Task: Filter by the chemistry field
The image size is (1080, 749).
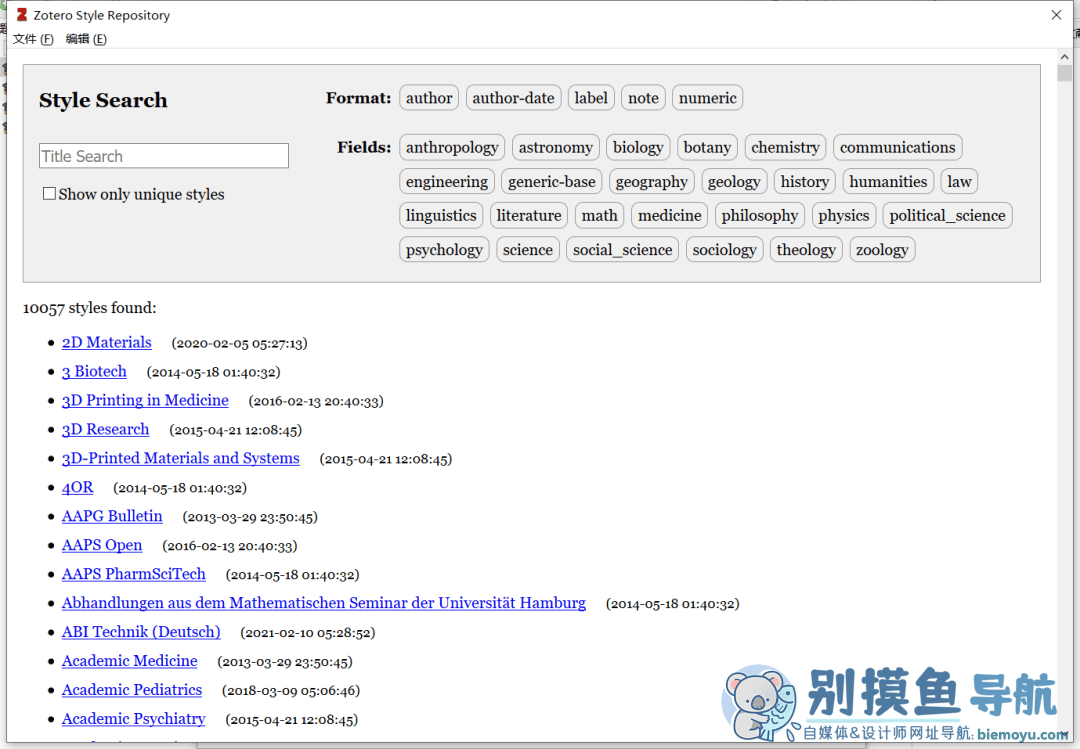Action: click(785, 147)
